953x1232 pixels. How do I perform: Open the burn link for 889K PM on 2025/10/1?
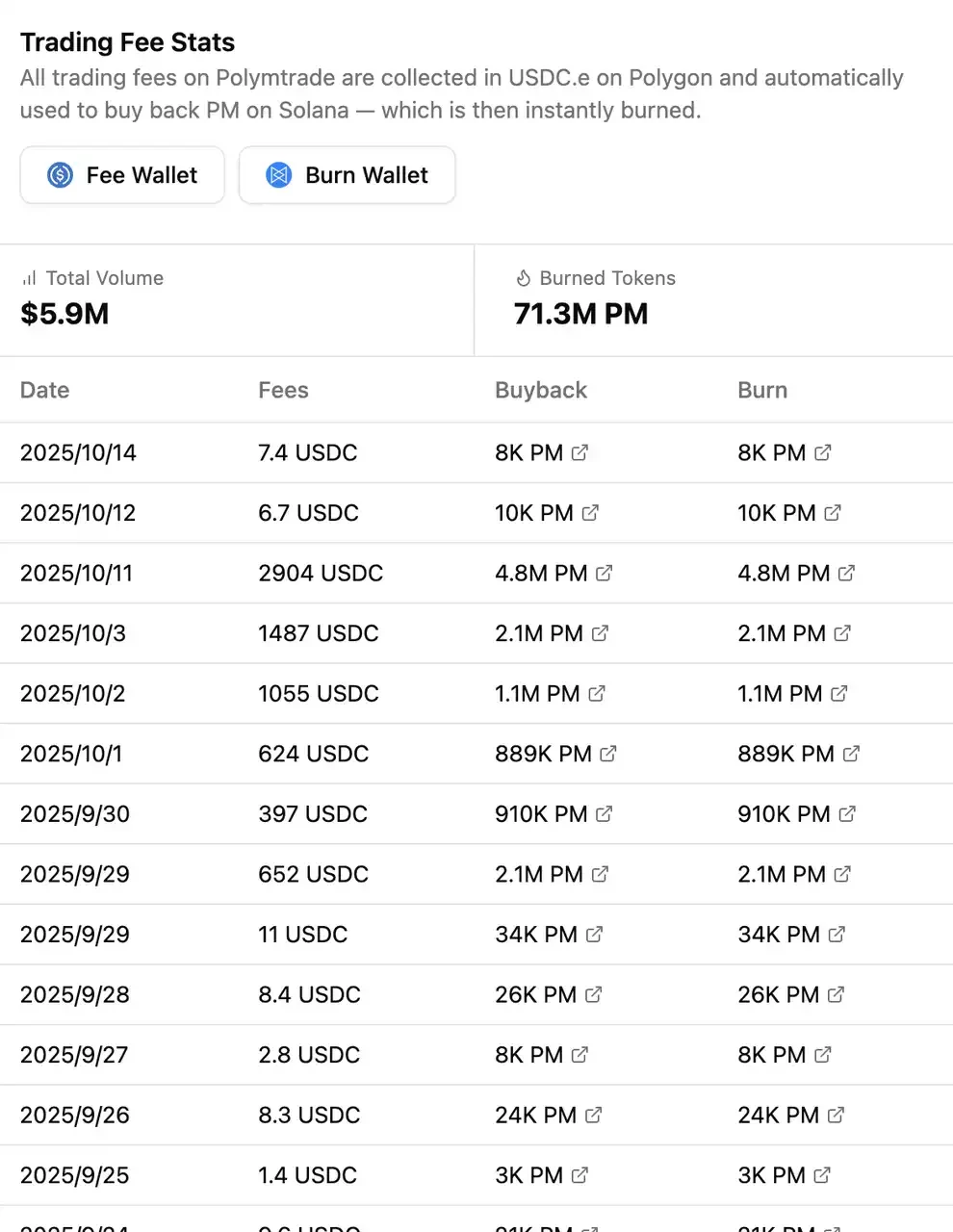pyautogui.click(x=852, y=754)
